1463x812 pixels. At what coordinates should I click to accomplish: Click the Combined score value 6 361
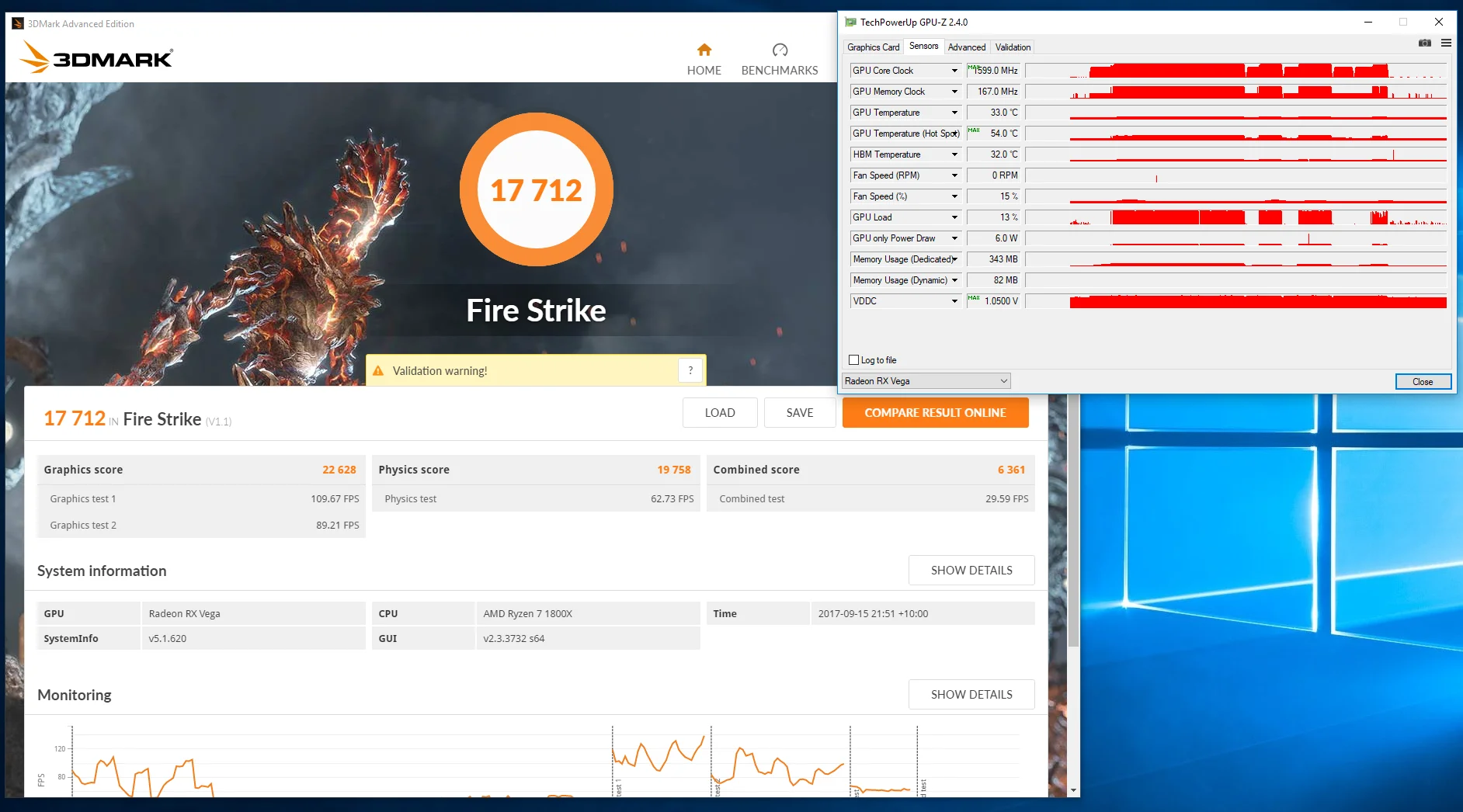[1011, 470]
